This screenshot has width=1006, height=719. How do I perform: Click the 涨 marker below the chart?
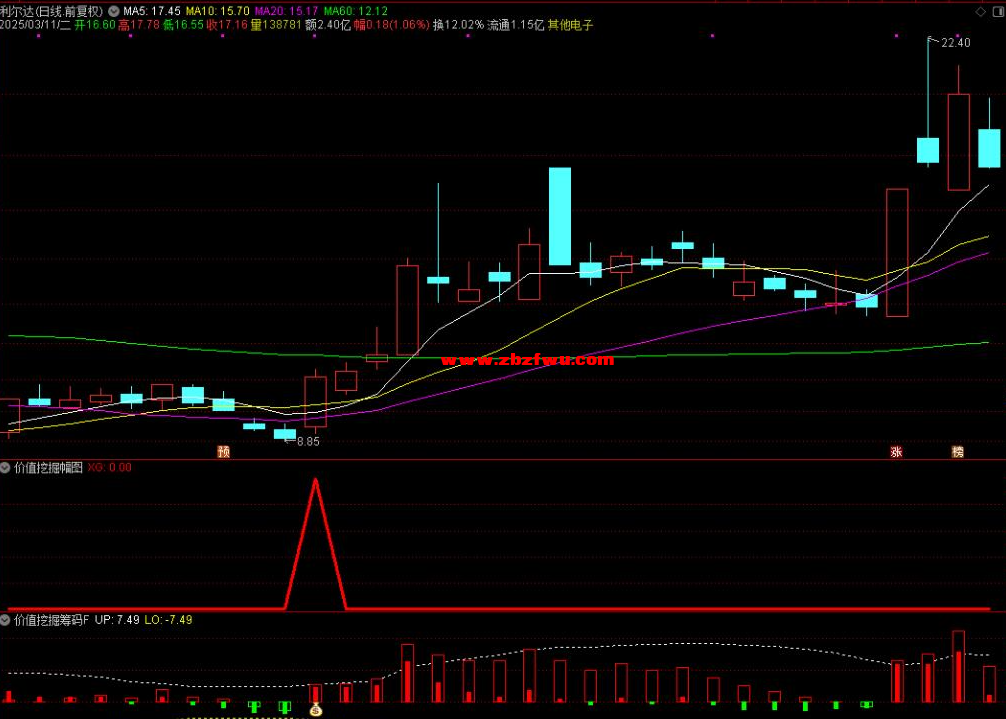click(896, 452)
